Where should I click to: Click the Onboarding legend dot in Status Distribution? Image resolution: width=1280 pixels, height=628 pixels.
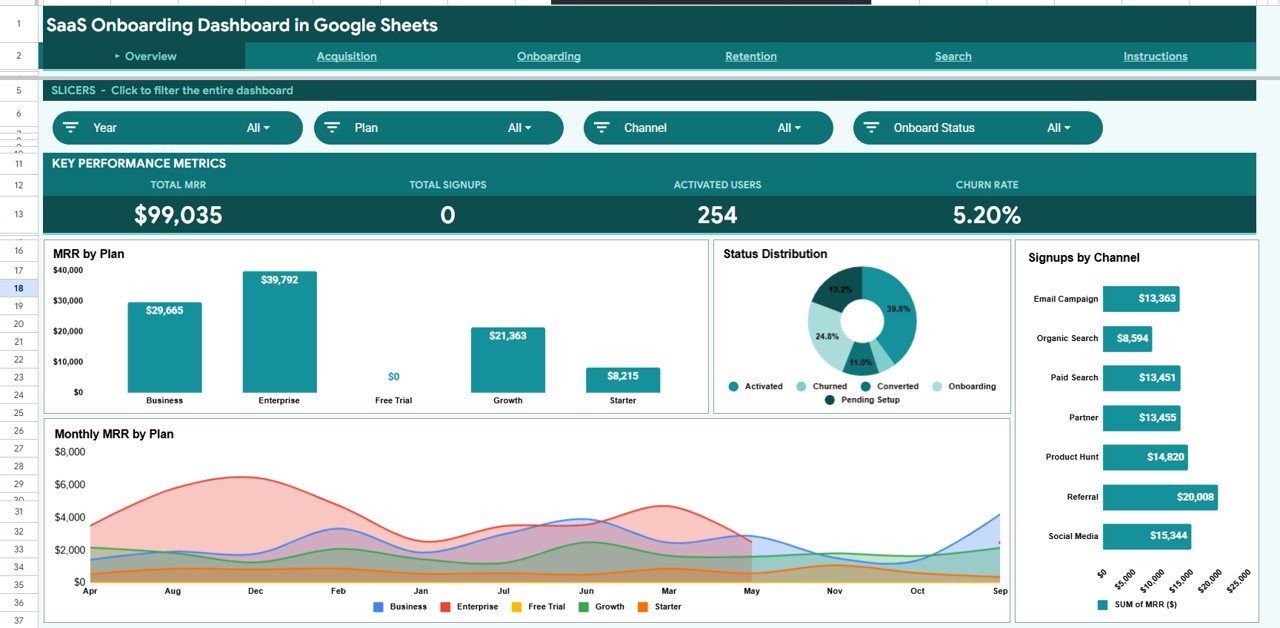click(x=937, y=386)
